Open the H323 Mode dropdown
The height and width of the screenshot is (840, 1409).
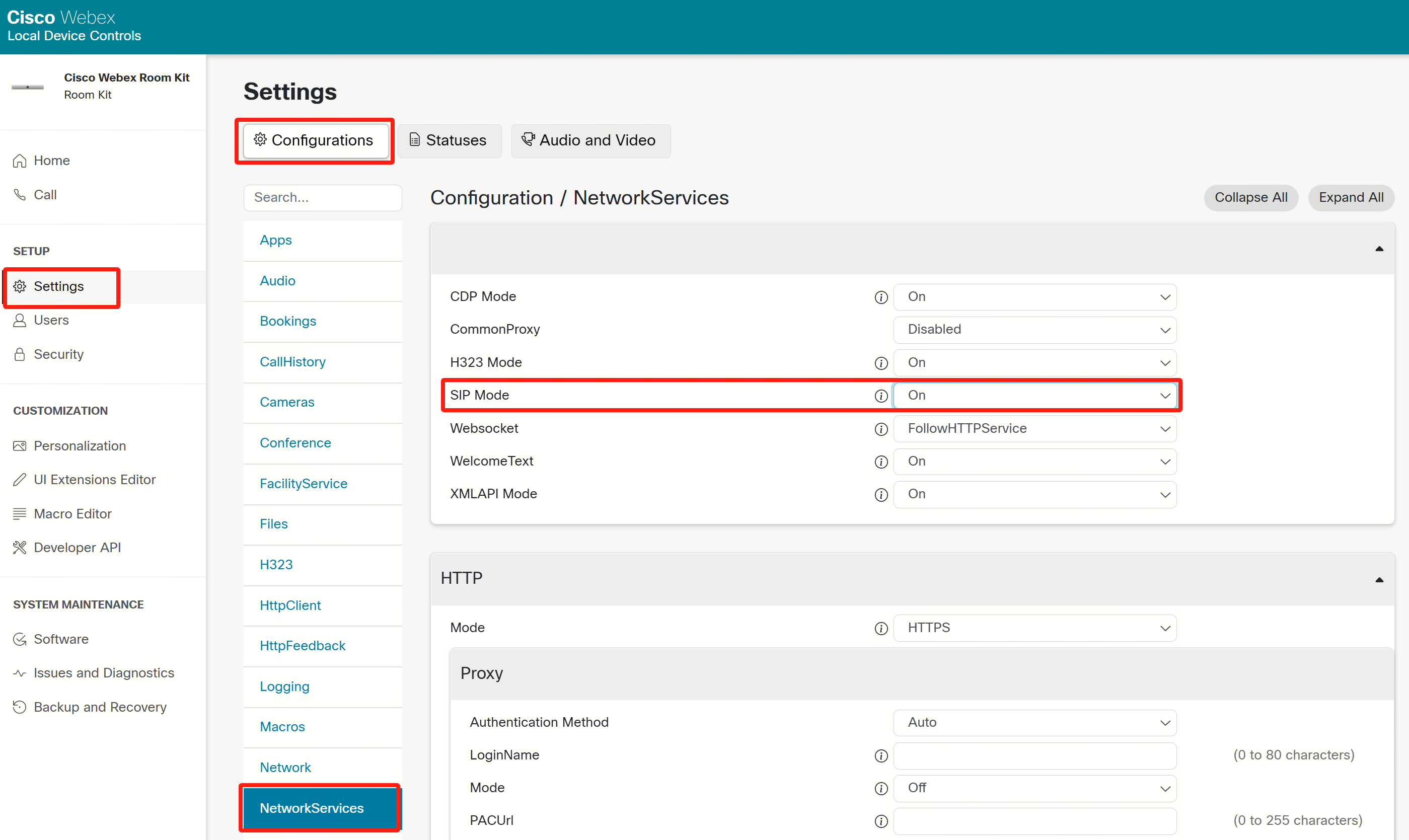(1035, 363)
